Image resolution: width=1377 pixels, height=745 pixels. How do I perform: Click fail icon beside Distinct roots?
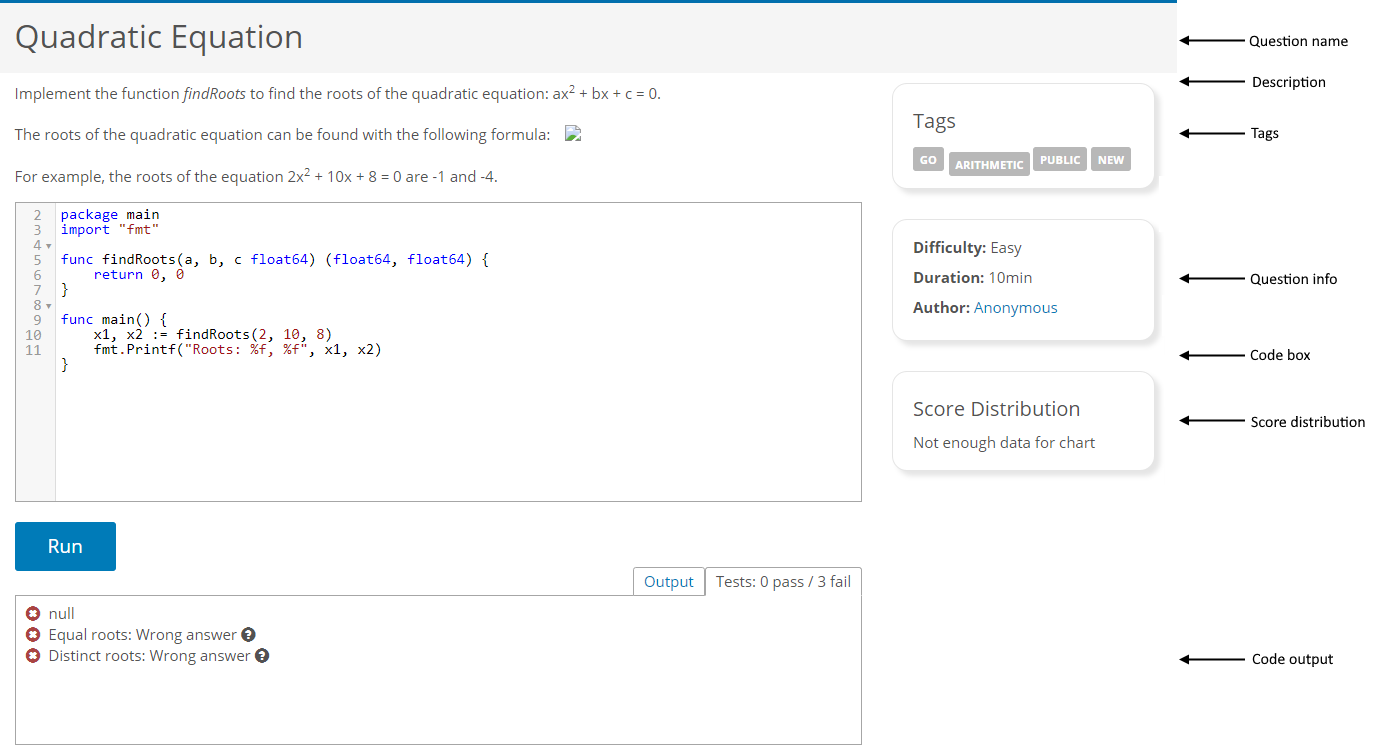pyautogui.click(x=33, y=656)
